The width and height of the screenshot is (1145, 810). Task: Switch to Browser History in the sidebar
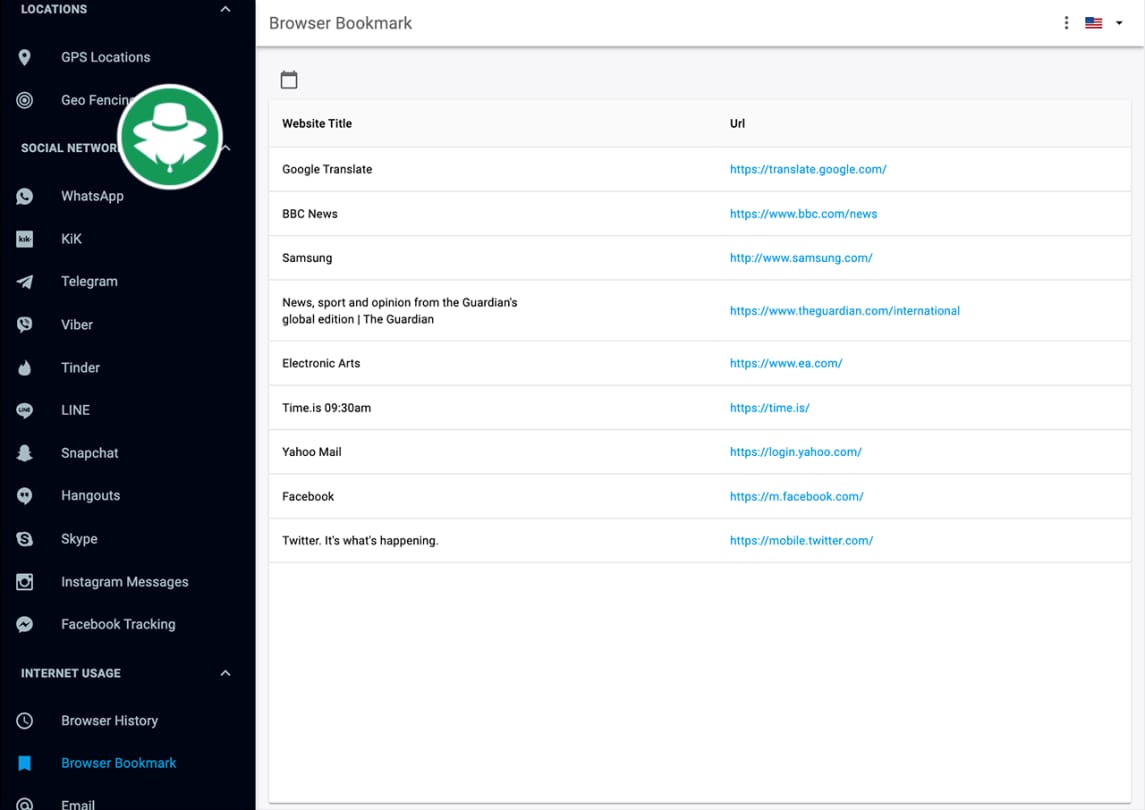point(109,720)
